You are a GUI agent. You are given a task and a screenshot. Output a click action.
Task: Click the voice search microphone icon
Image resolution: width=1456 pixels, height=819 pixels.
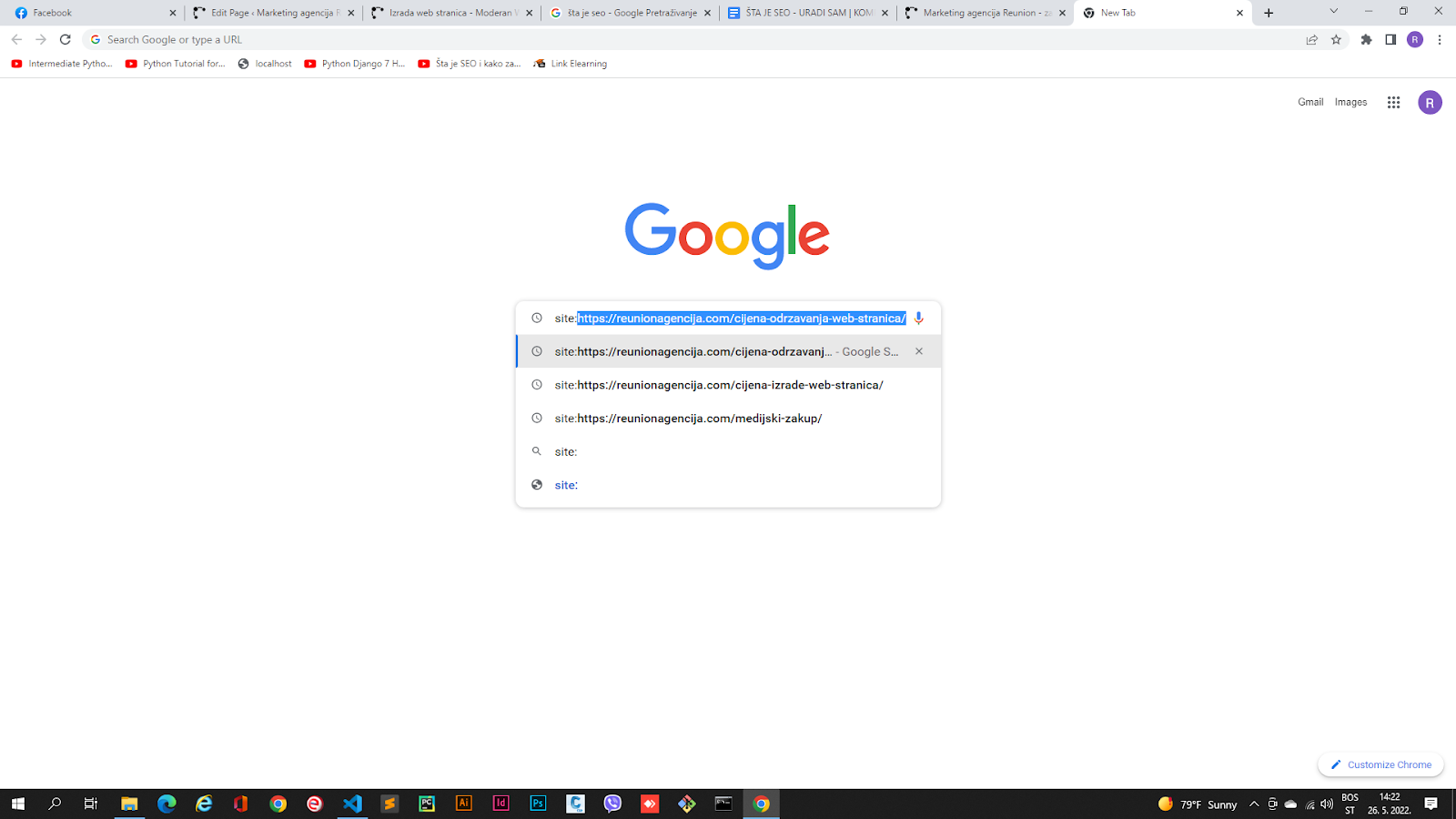918,318
